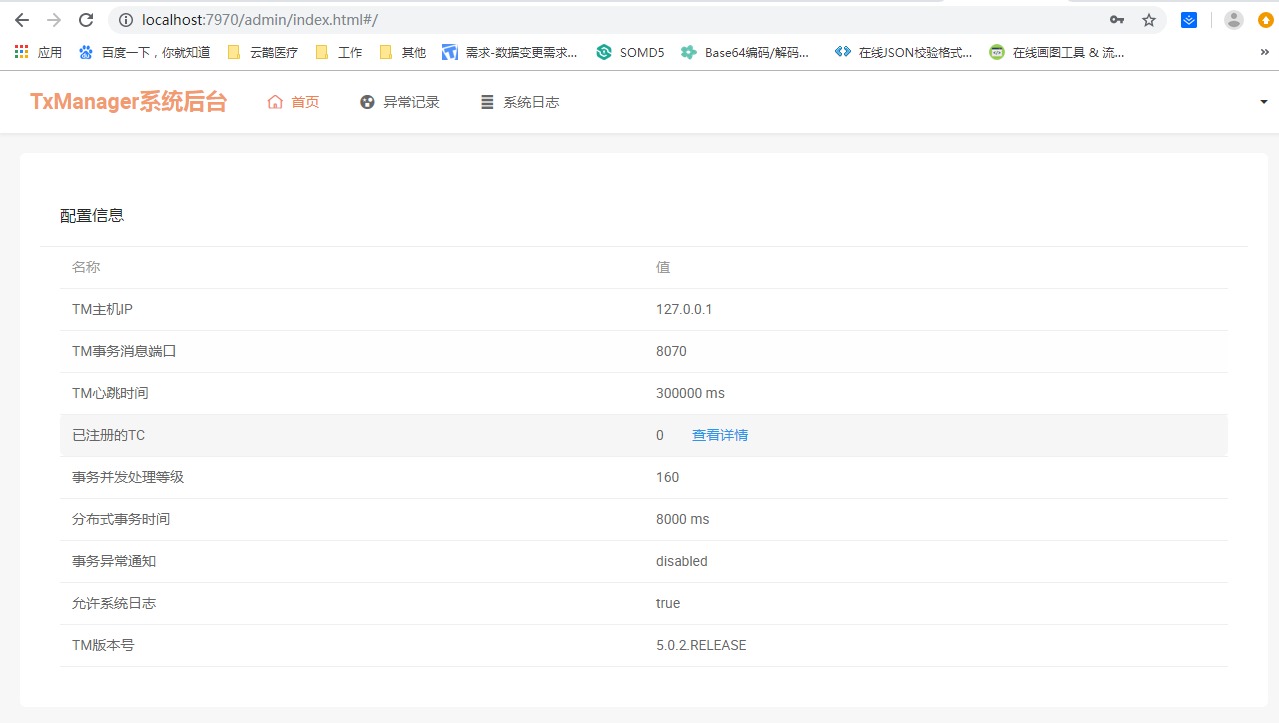Expand the bookmarks overflow chevron
The height and width of the screenshot is (723, 1279).
pos(1264,52)
